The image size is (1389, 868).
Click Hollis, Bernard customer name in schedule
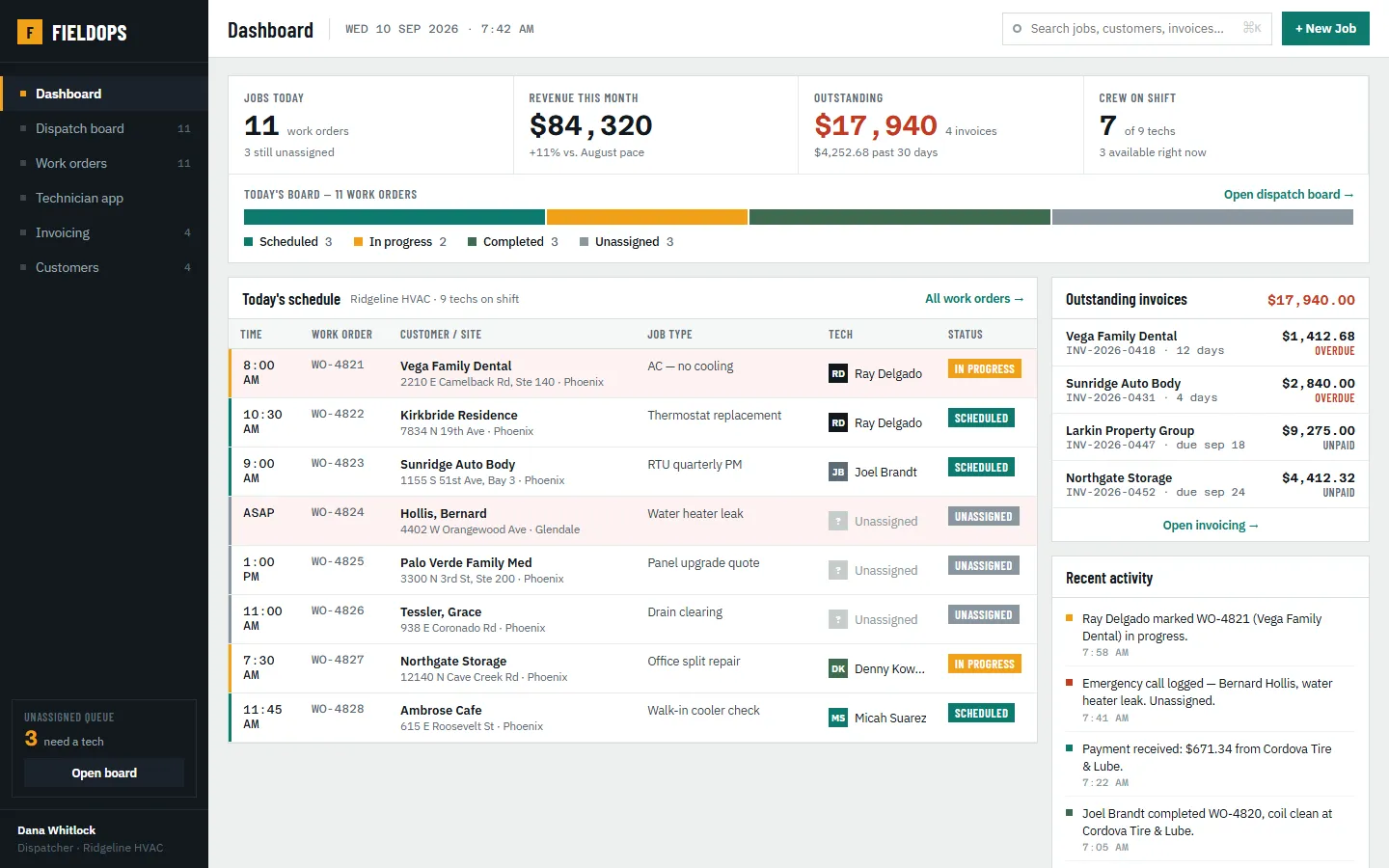point(444,514)
